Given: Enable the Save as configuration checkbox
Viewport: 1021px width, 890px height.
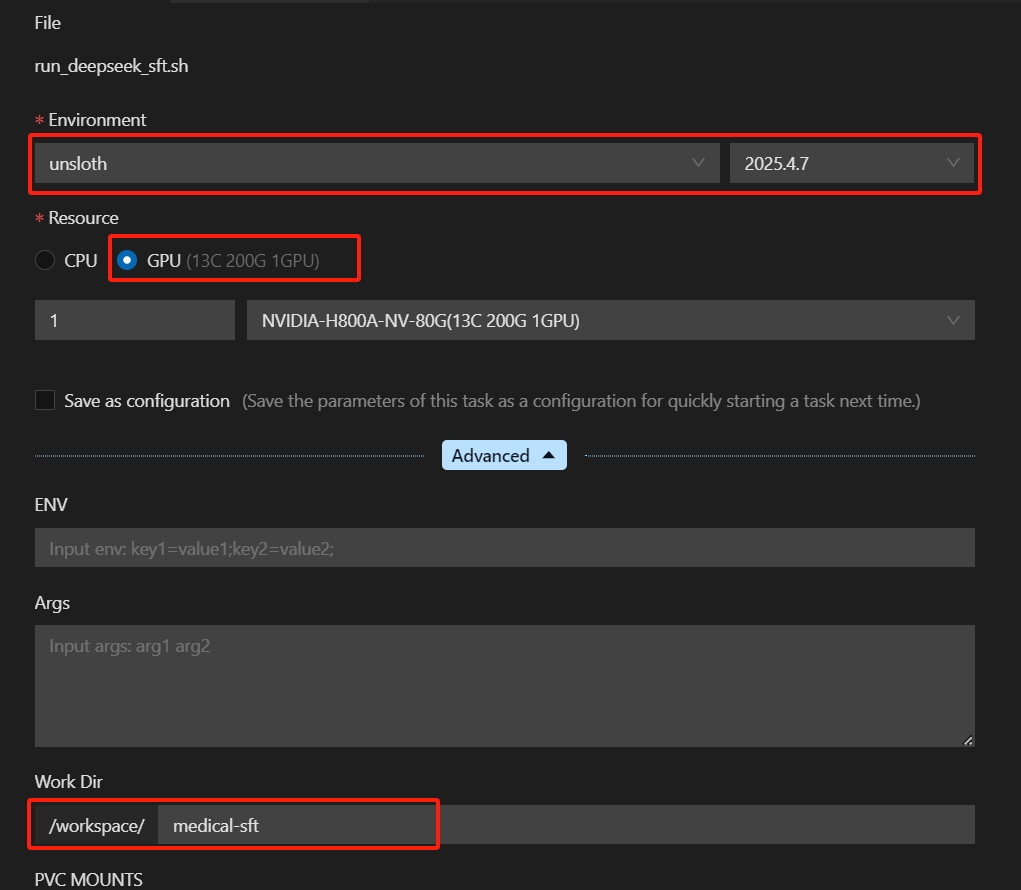Looking at the screenshot, I should (x=44, y=400).
